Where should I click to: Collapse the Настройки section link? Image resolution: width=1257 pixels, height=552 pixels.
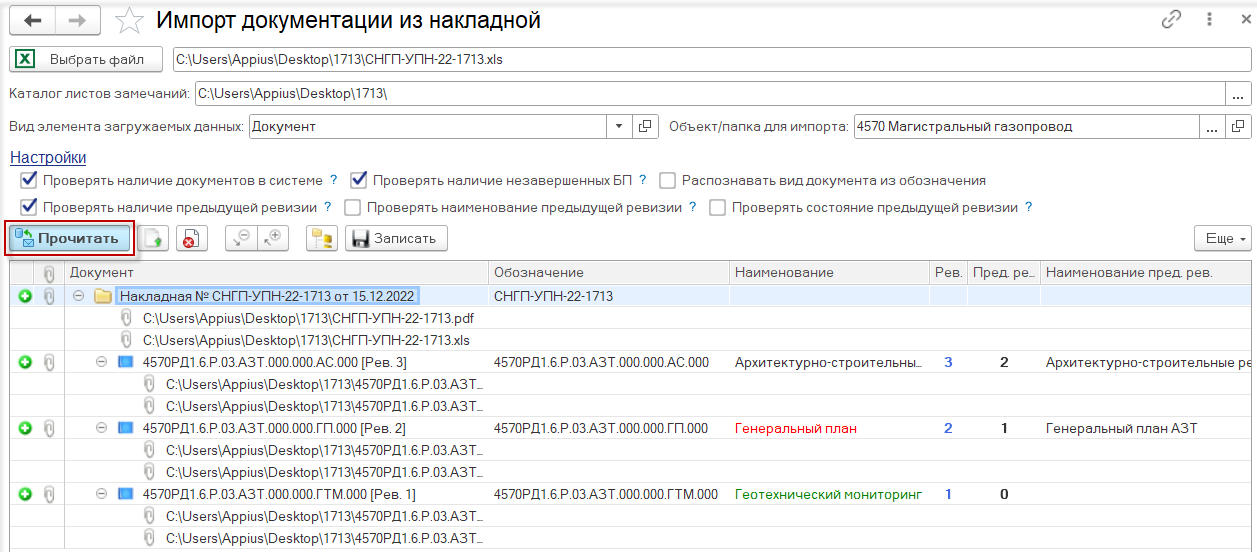pyautogui.click(x=48, y=158)
